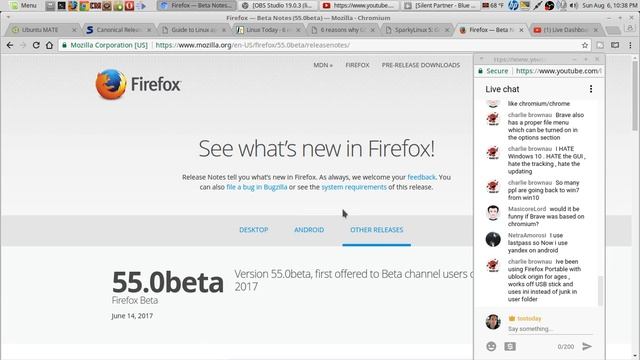Select the ANDROID release tab
640x360 pixels.
pos(309,230)
